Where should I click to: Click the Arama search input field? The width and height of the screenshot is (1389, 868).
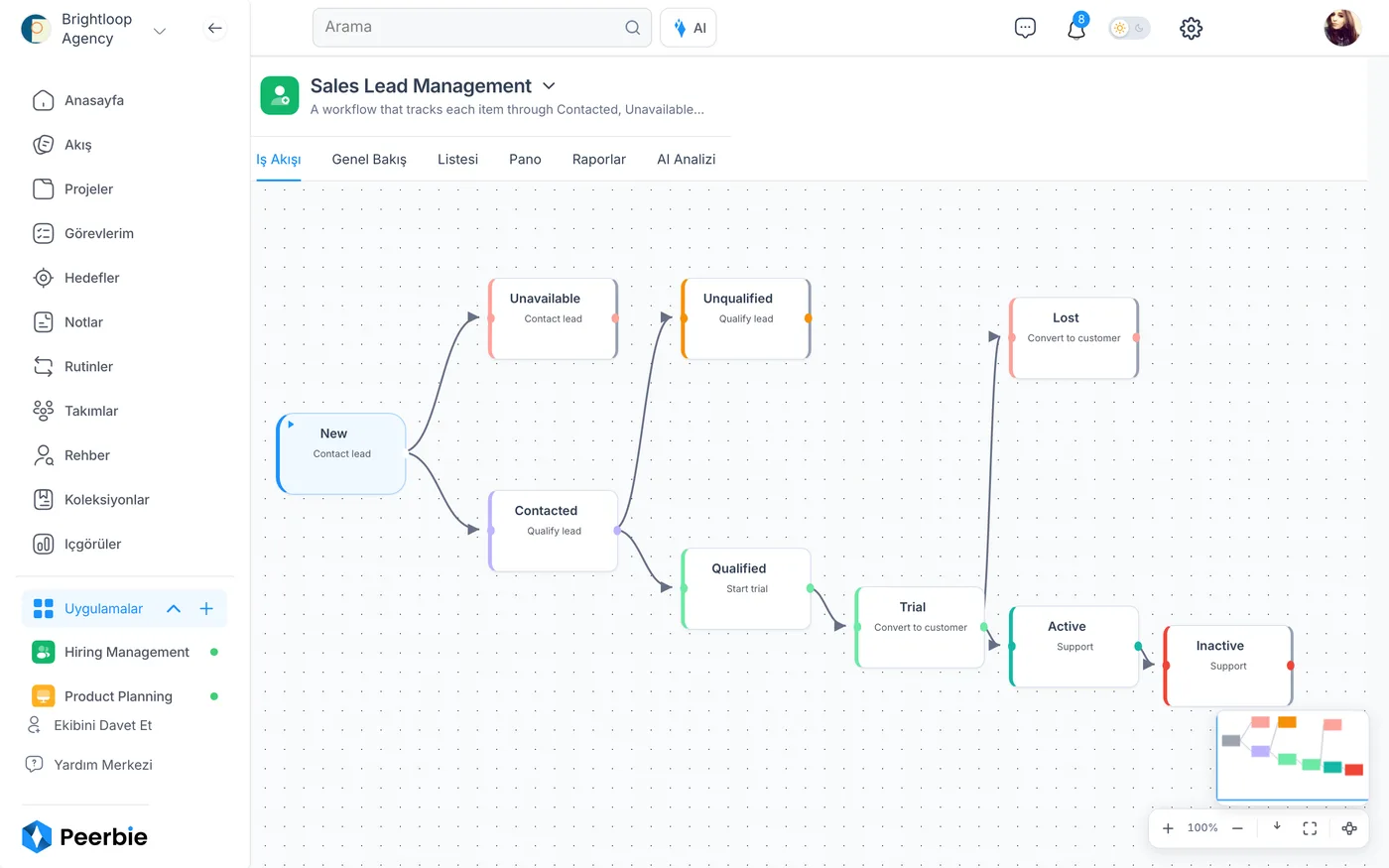(x=482, y=28)
